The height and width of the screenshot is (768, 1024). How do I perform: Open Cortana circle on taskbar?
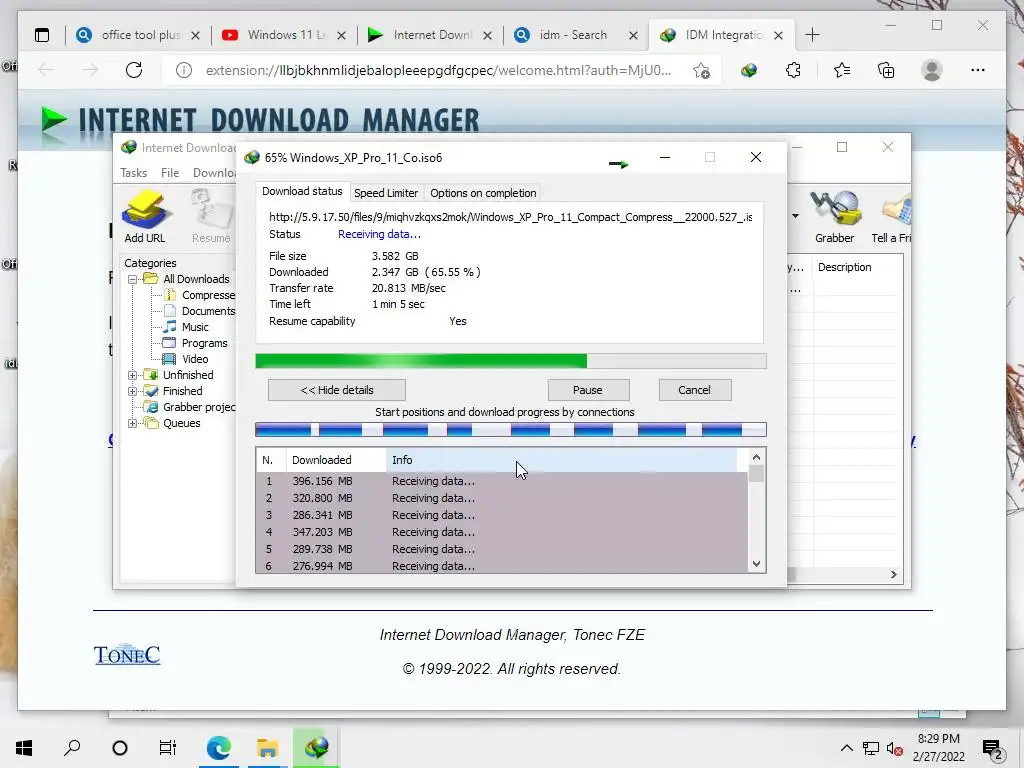click(120, 747)
